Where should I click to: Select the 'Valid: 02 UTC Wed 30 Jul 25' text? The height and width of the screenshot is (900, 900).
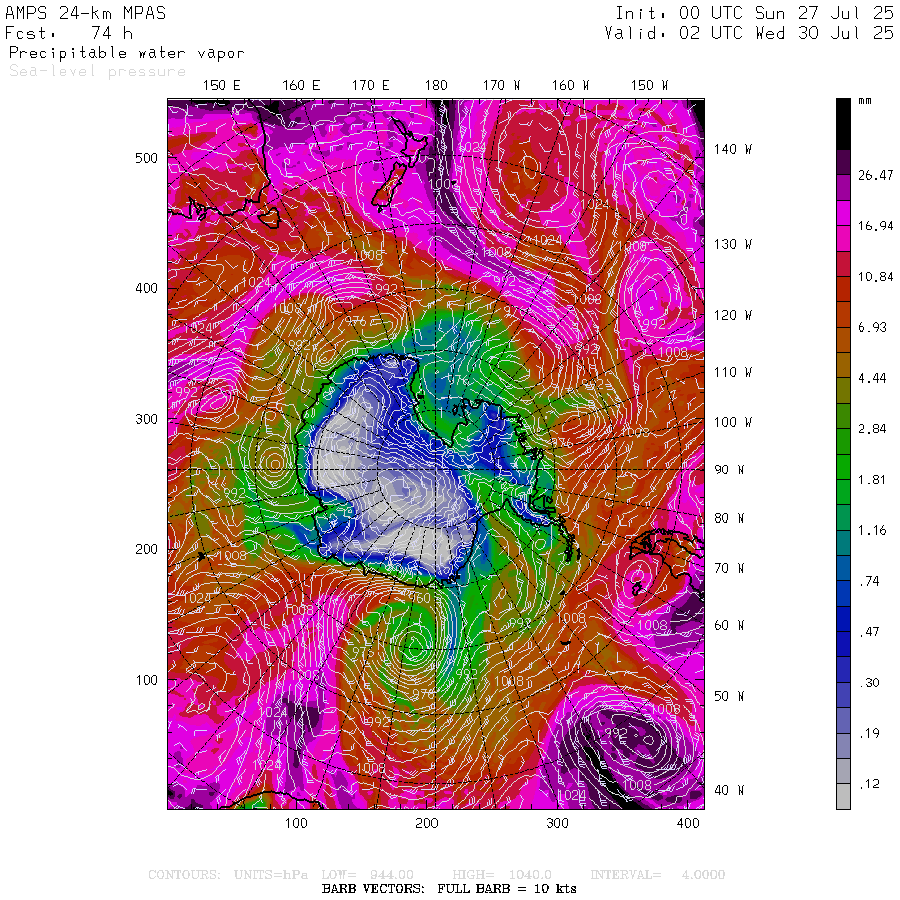pyautogui.click(x=749, y=33)
